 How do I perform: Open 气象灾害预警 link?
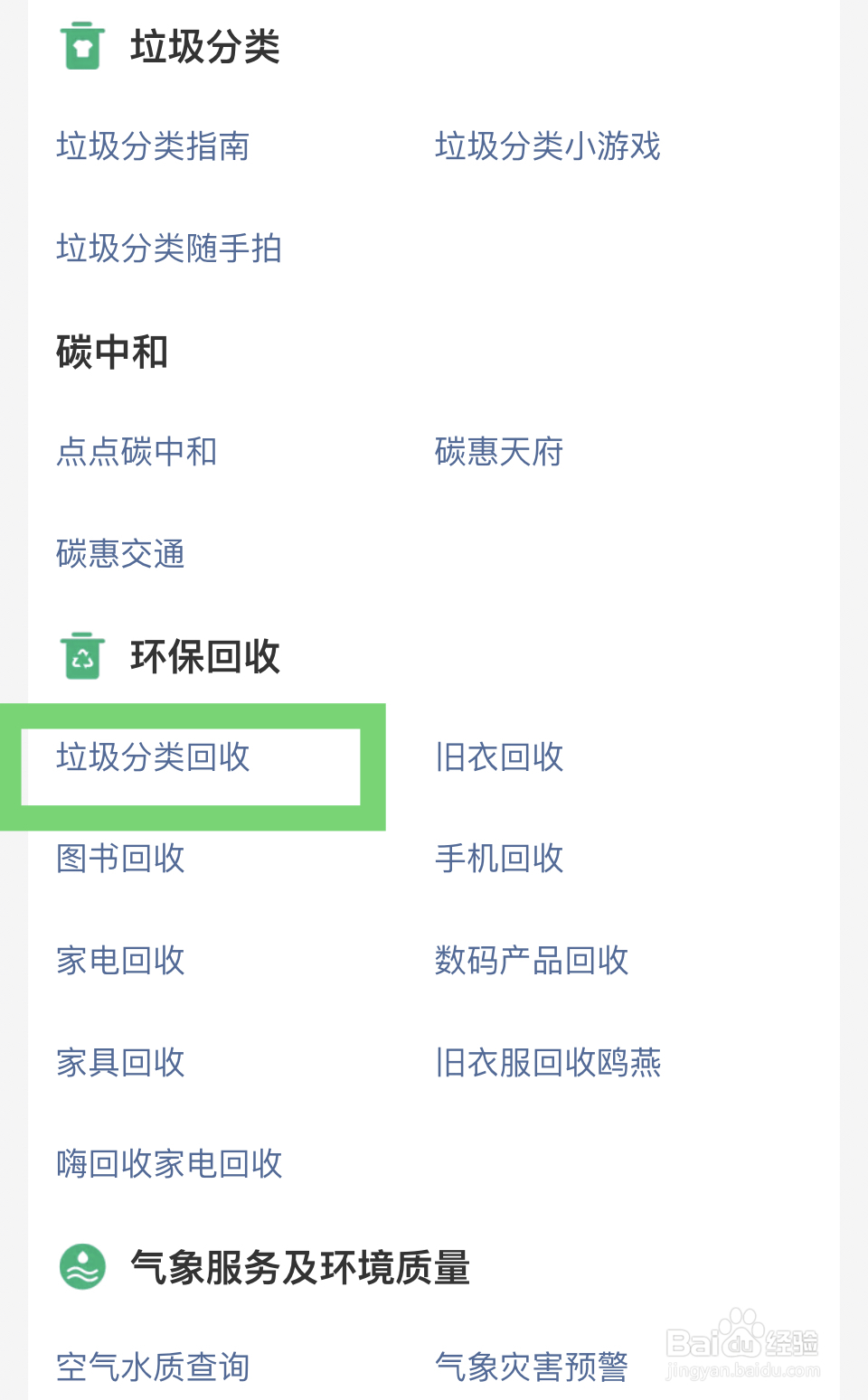coord(532,1367)
